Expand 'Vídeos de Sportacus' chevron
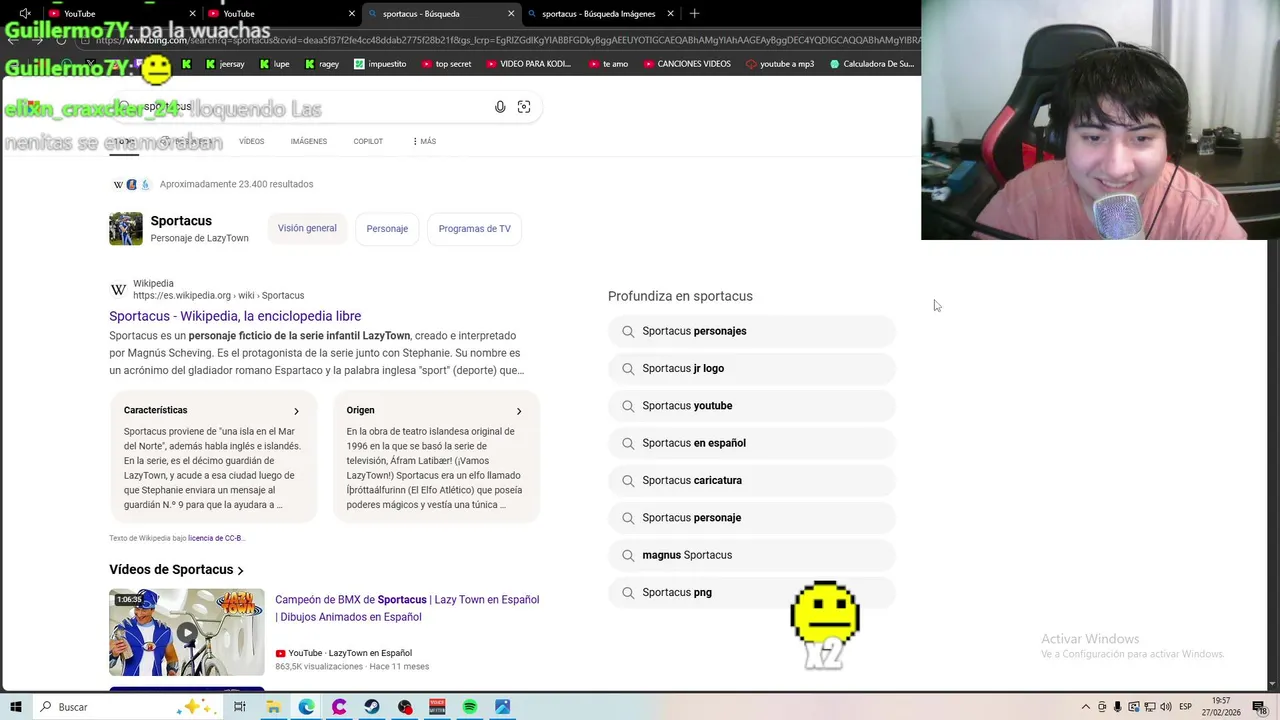1280x720 pixels. [241, 571]
